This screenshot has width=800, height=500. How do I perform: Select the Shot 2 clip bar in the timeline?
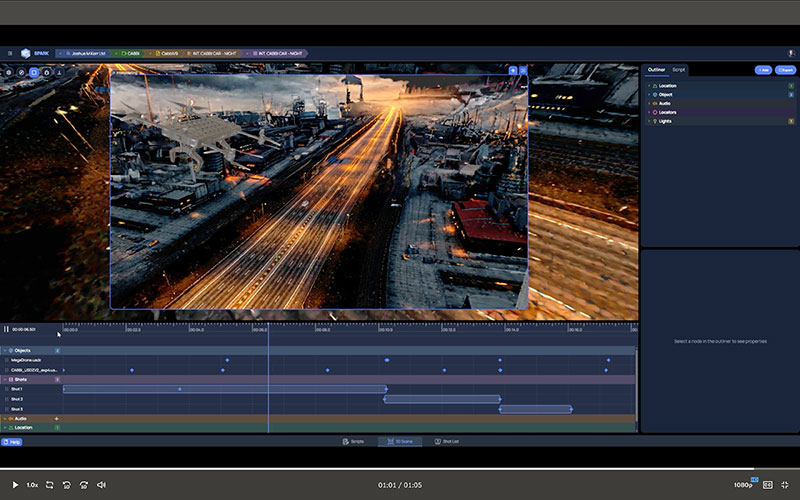click(x=442, y=399)
